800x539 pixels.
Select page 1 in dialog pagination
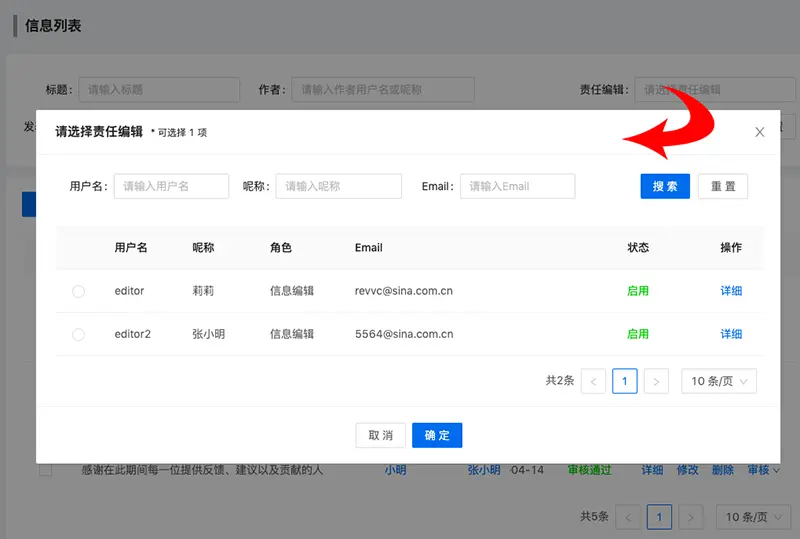[624, 381]
